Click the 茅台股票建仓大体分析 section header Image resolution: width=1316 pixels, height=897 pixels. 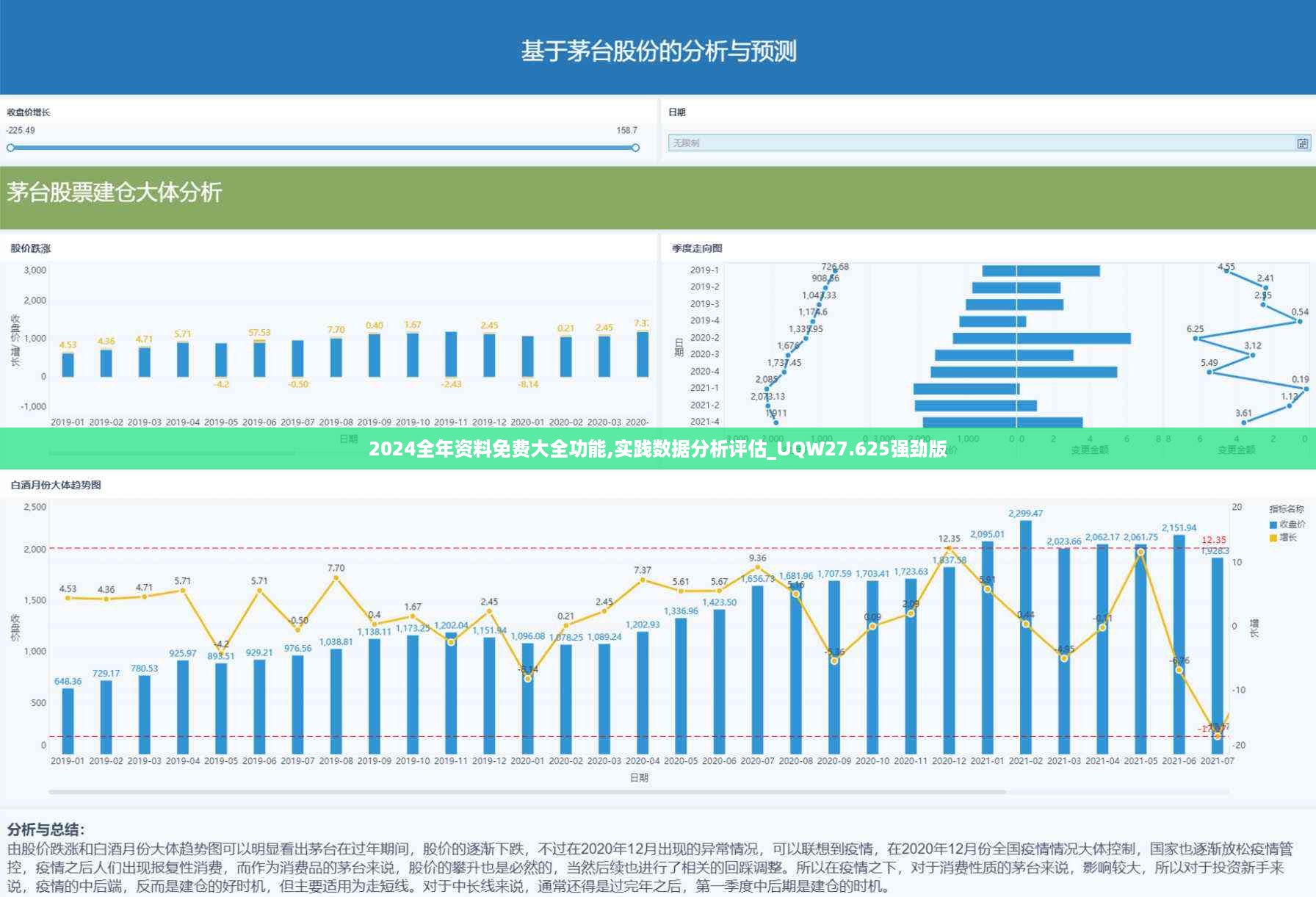[115, 192]
